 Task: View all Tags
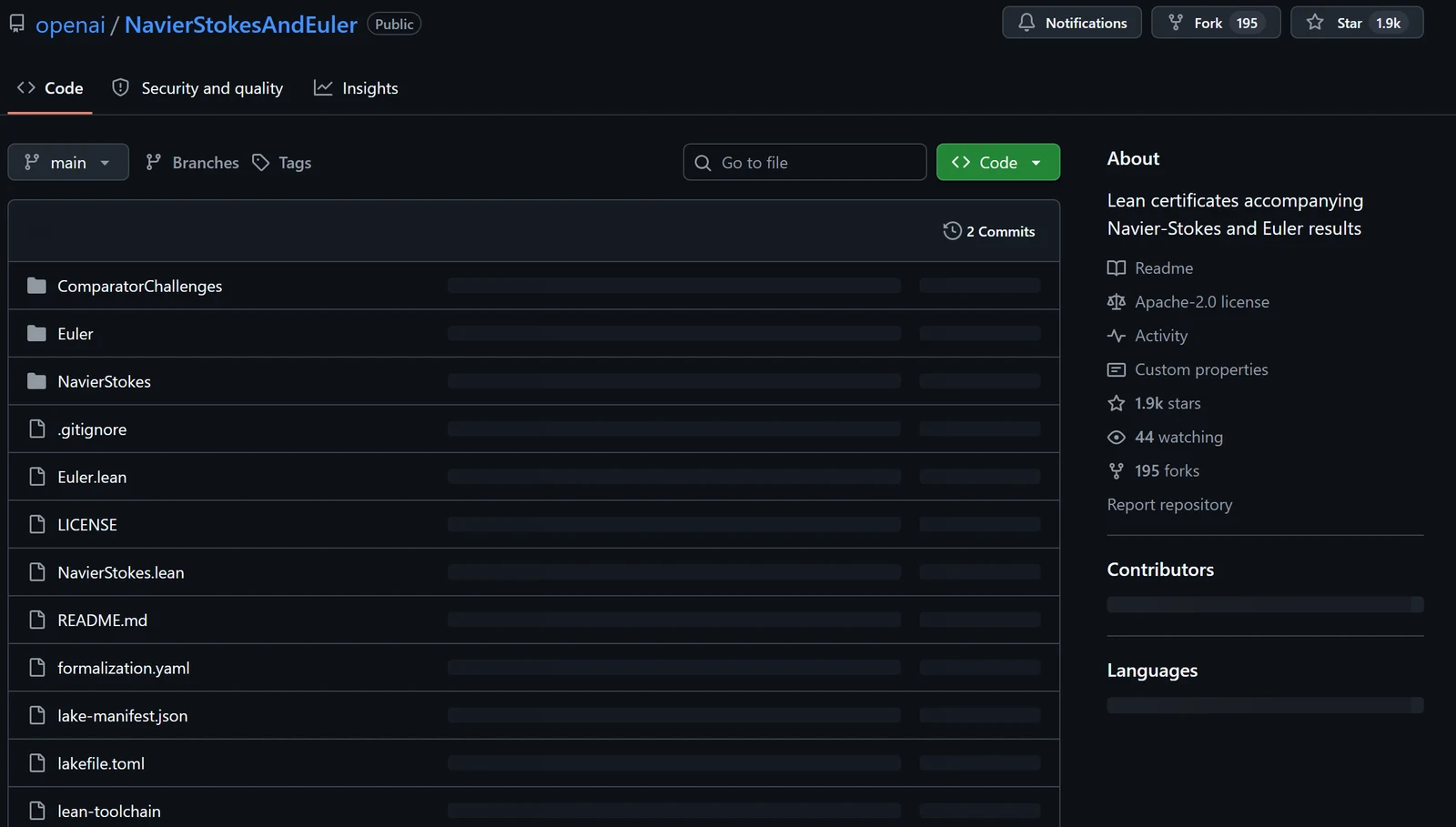tap(282, 162)
